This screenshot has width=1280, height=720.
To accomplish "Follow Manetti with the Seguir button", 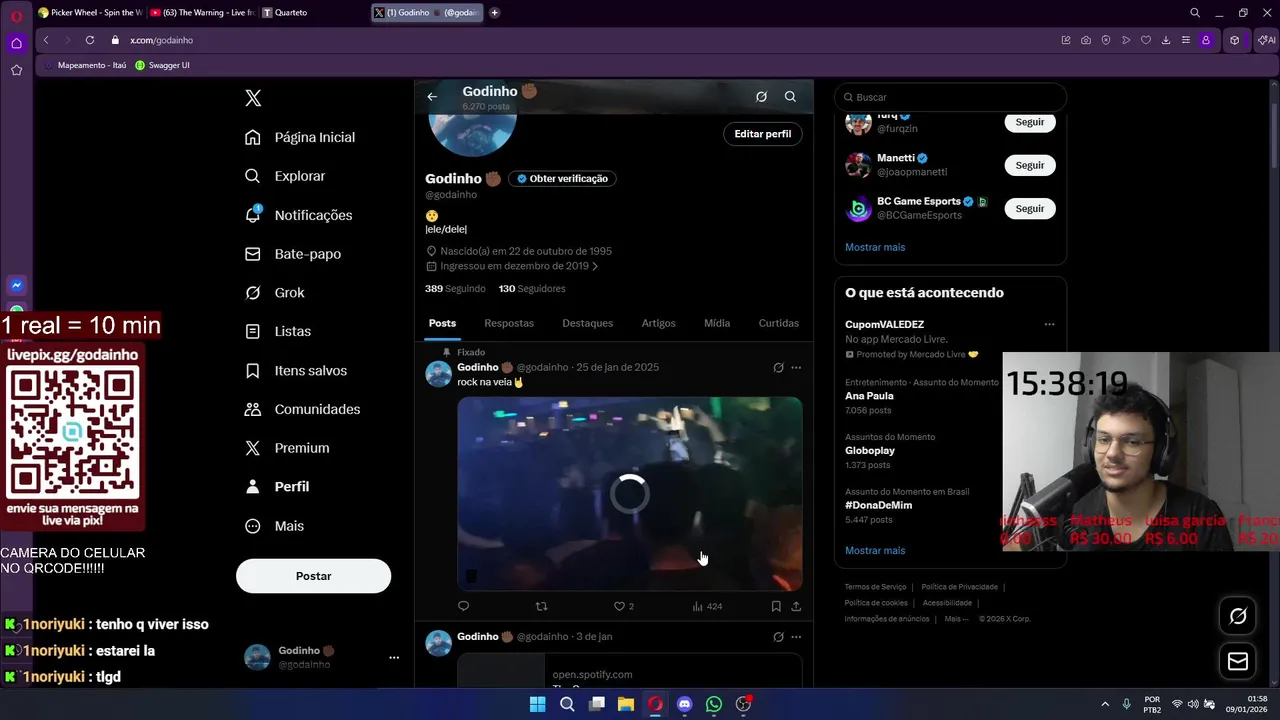I will [1030, 165].
